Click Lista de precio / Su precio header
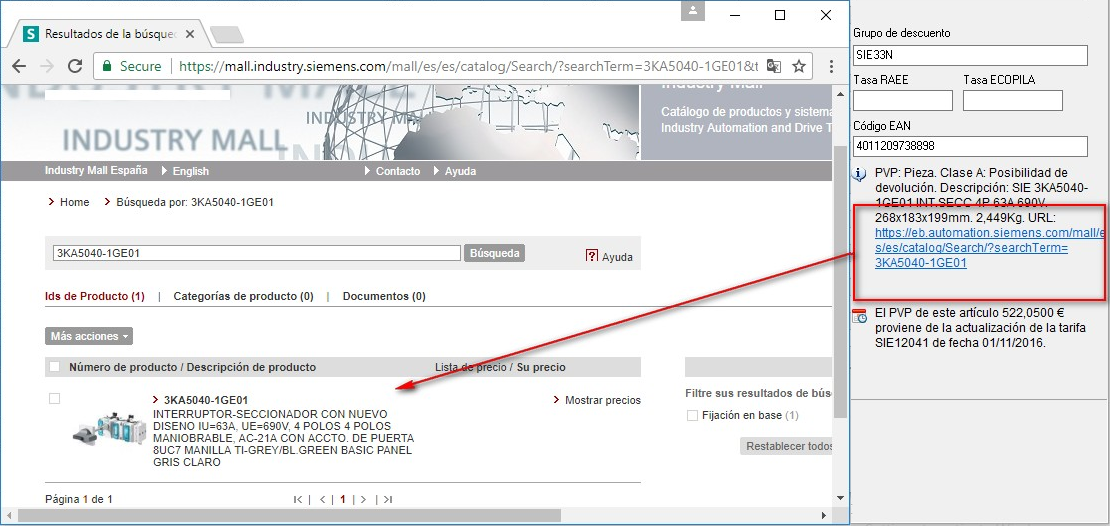1110x526 pixels. (500, 367)
